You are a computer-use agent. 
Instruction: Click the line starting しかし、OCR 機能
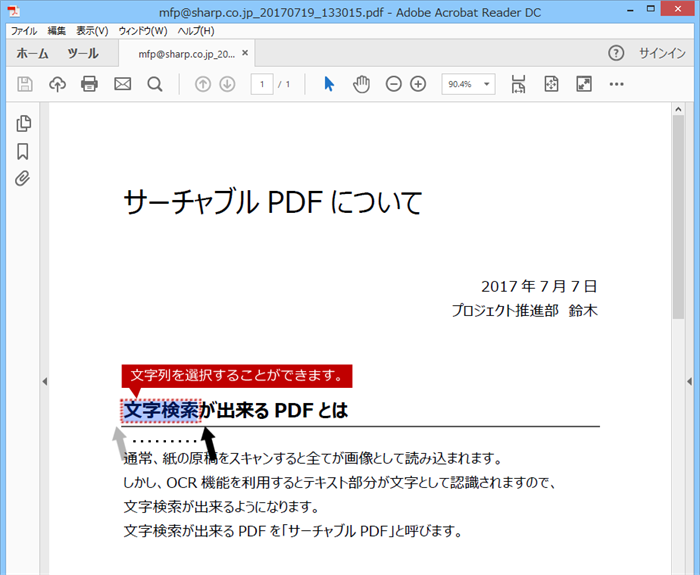tap(339, 483)
